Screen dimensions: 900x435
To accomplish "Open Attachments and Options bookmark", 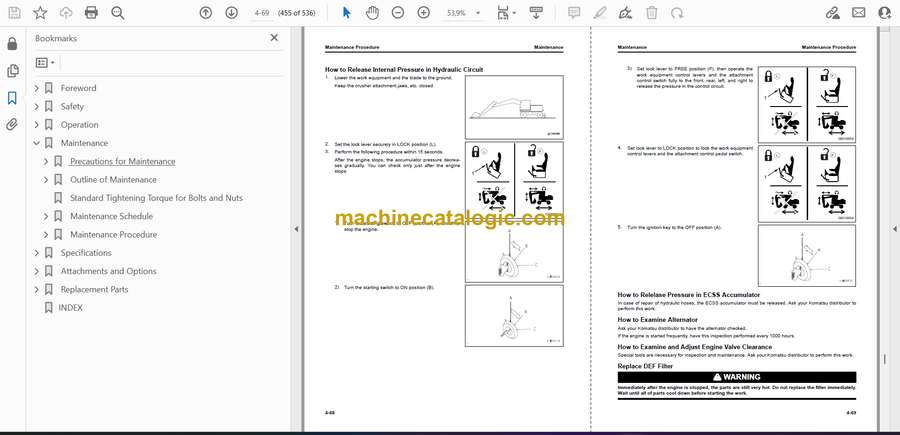I will pyautogui.click(x=108, y=271).
